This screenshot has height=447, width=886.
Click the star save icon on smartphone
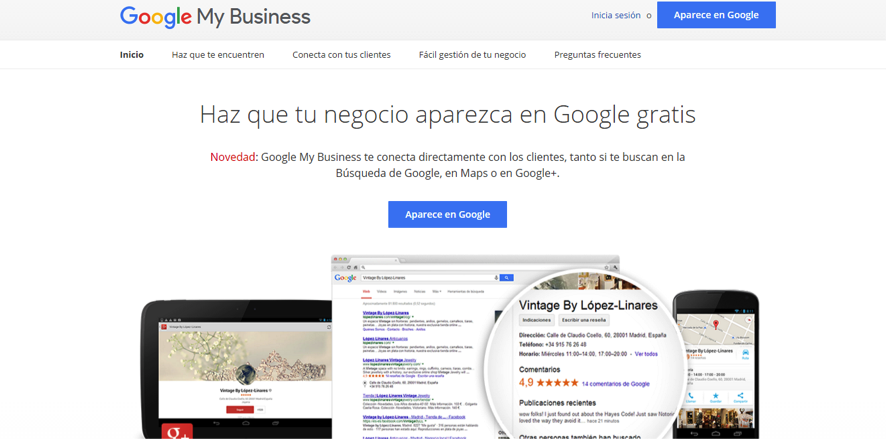click(x=715, y=397)
